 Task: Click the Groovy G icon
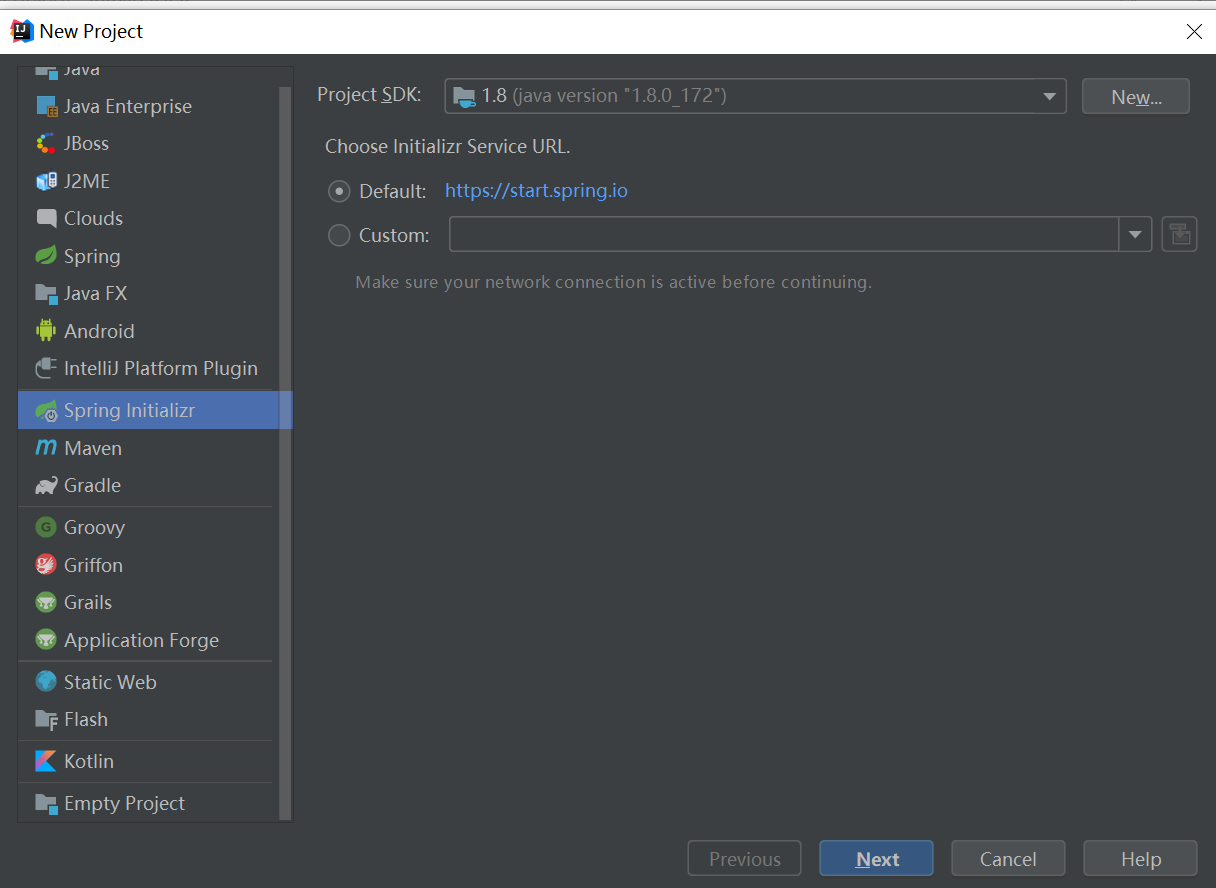[46, 527]
